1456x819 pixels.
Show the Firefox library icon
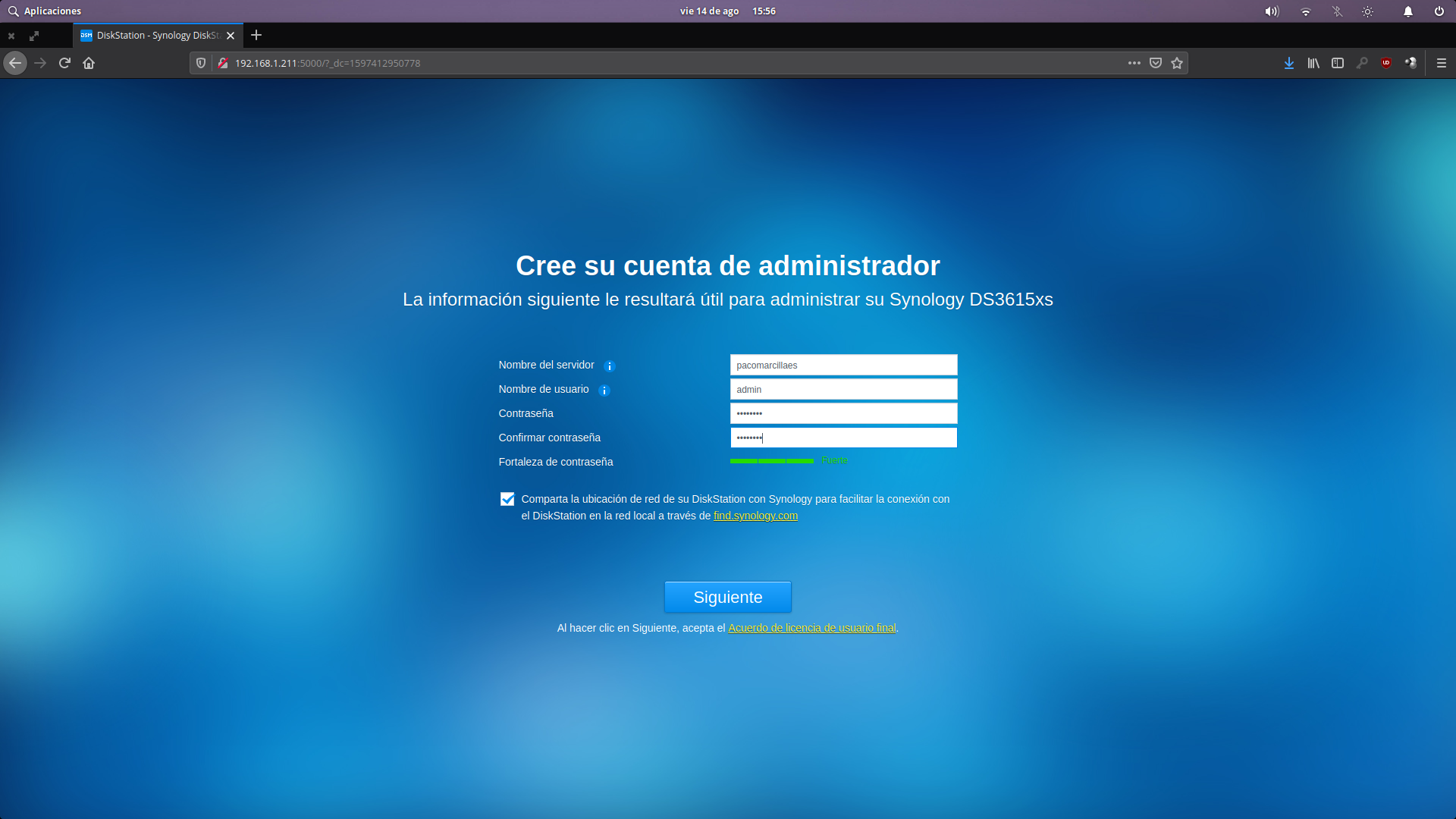tap(1313, 63)
